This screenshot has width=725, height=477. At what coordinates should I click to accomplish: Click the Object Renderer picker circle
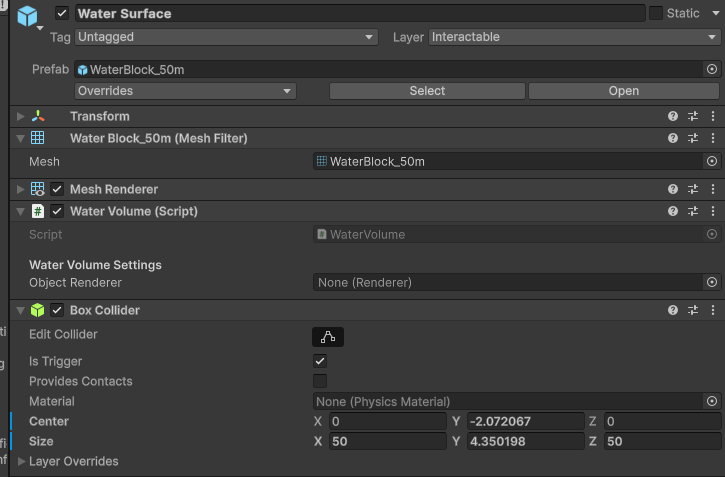(x=711, y=283)
